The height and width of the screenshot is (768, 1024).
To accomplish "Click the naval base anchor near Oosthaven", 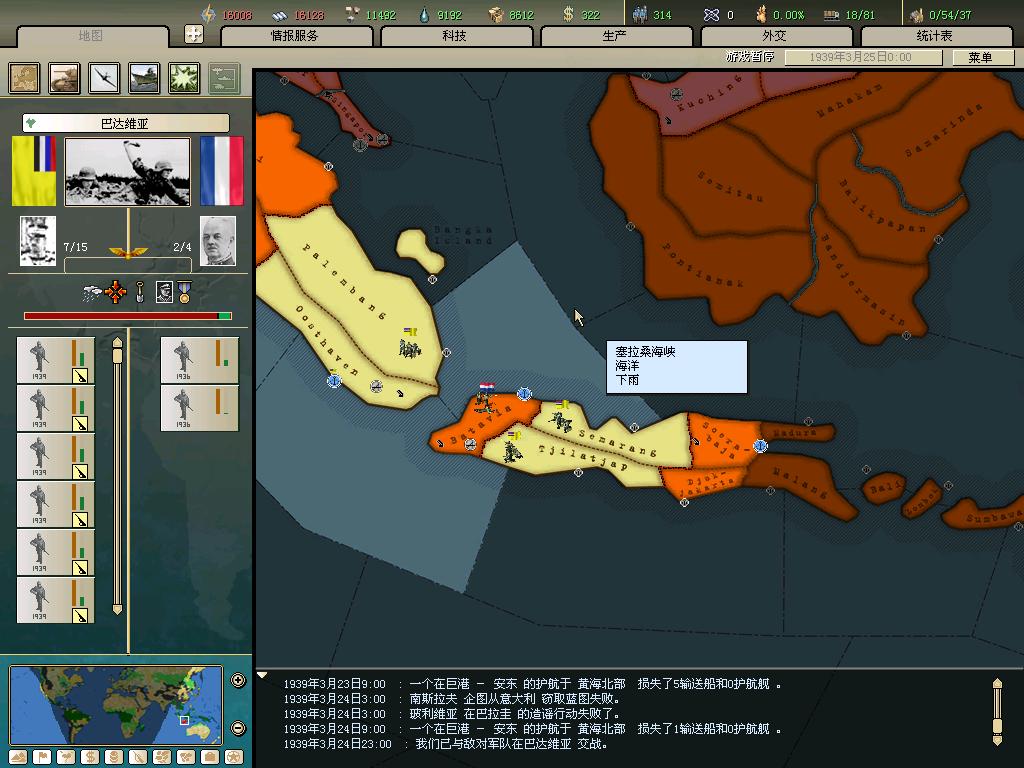I will 334,379.
